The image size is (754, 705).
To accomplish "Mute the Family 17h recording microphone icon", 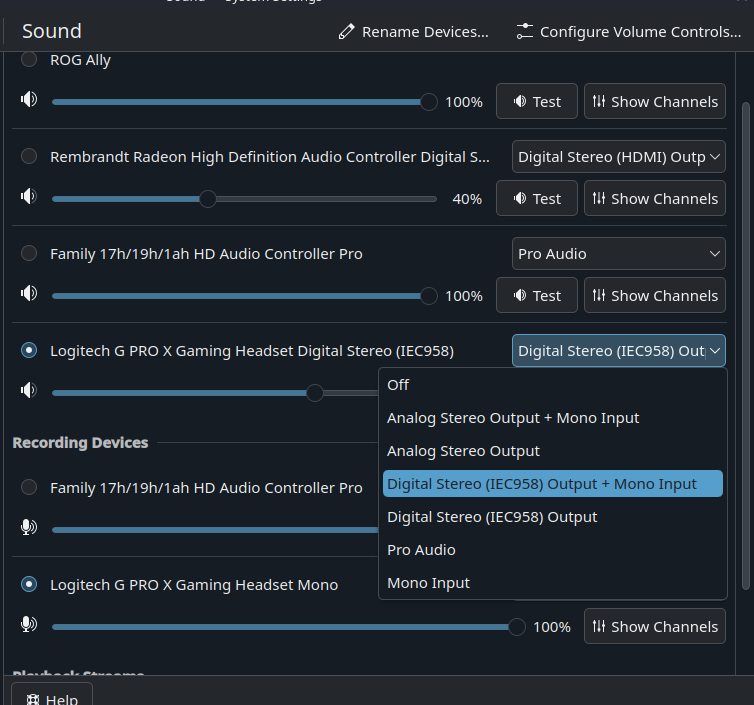I will (29, 527).
